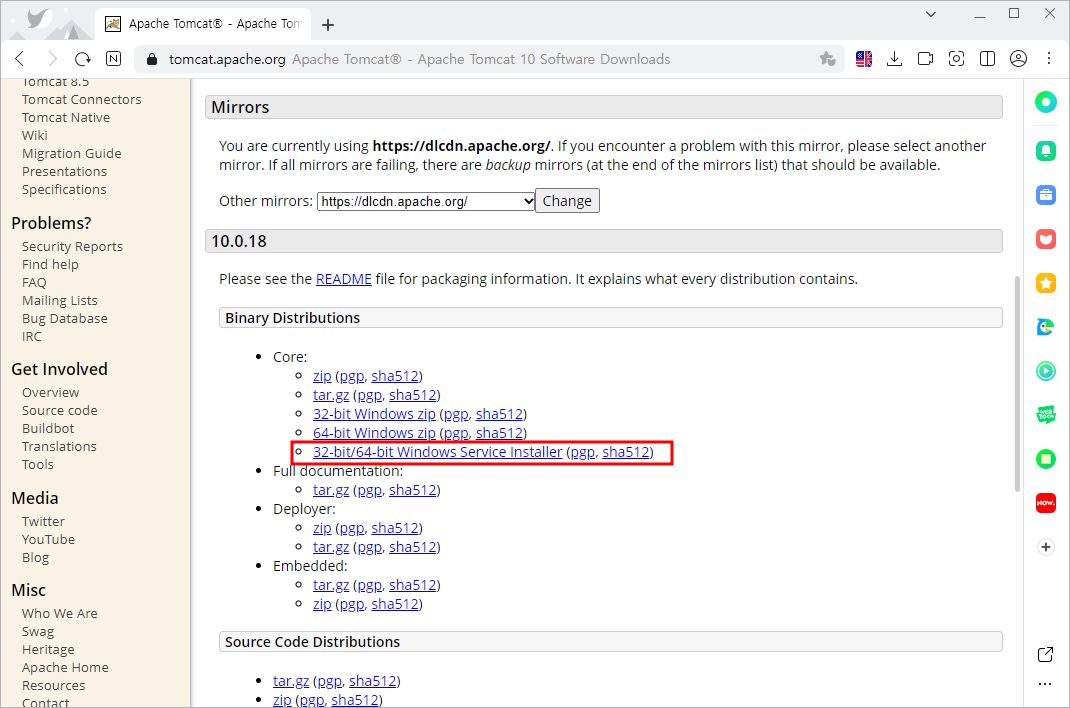Image resolution: width=1070 pixels, height=708 pixels.
Task: Open the browser three-dot menu
Action: coord(1049,59)
